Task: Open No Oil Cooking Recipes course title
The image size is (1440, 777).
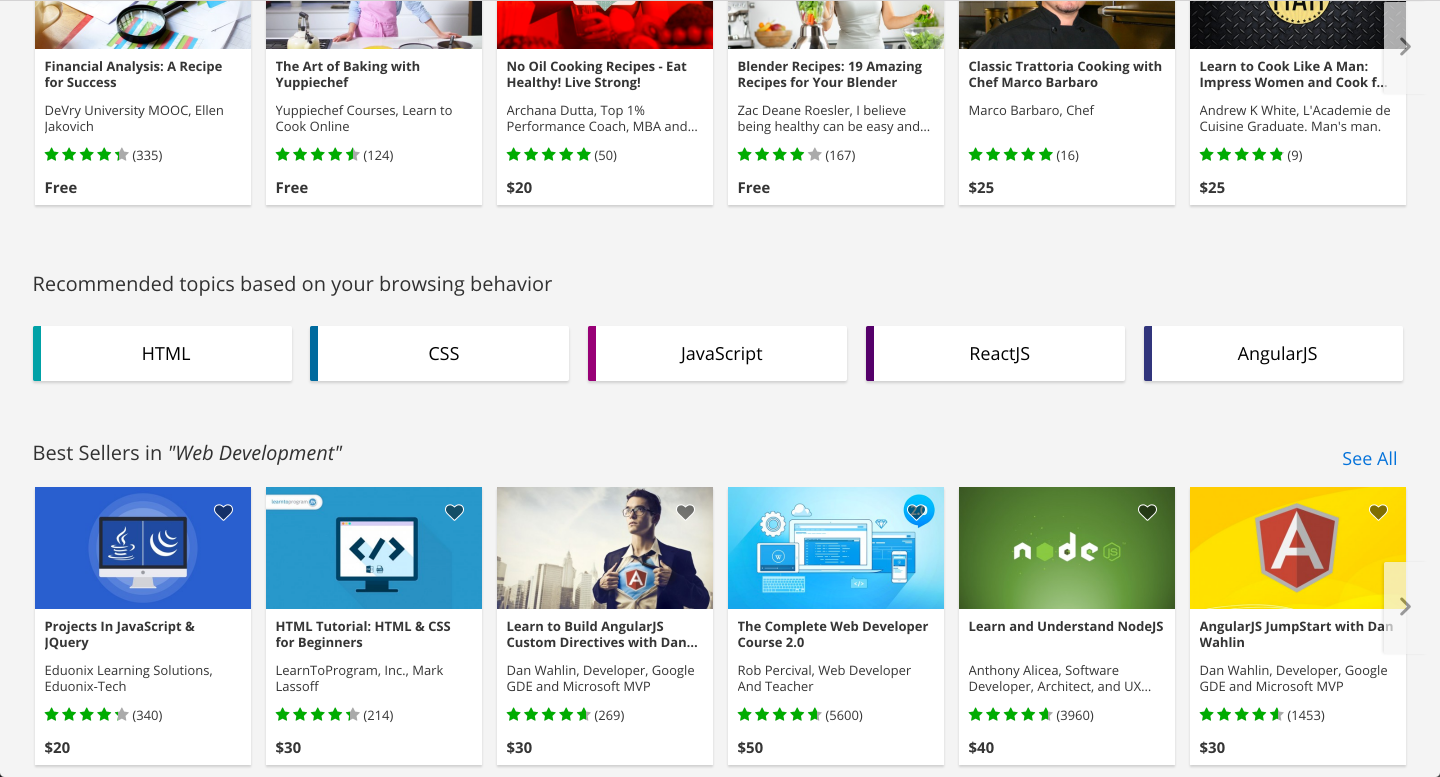Action: click(x=597, y=74)
